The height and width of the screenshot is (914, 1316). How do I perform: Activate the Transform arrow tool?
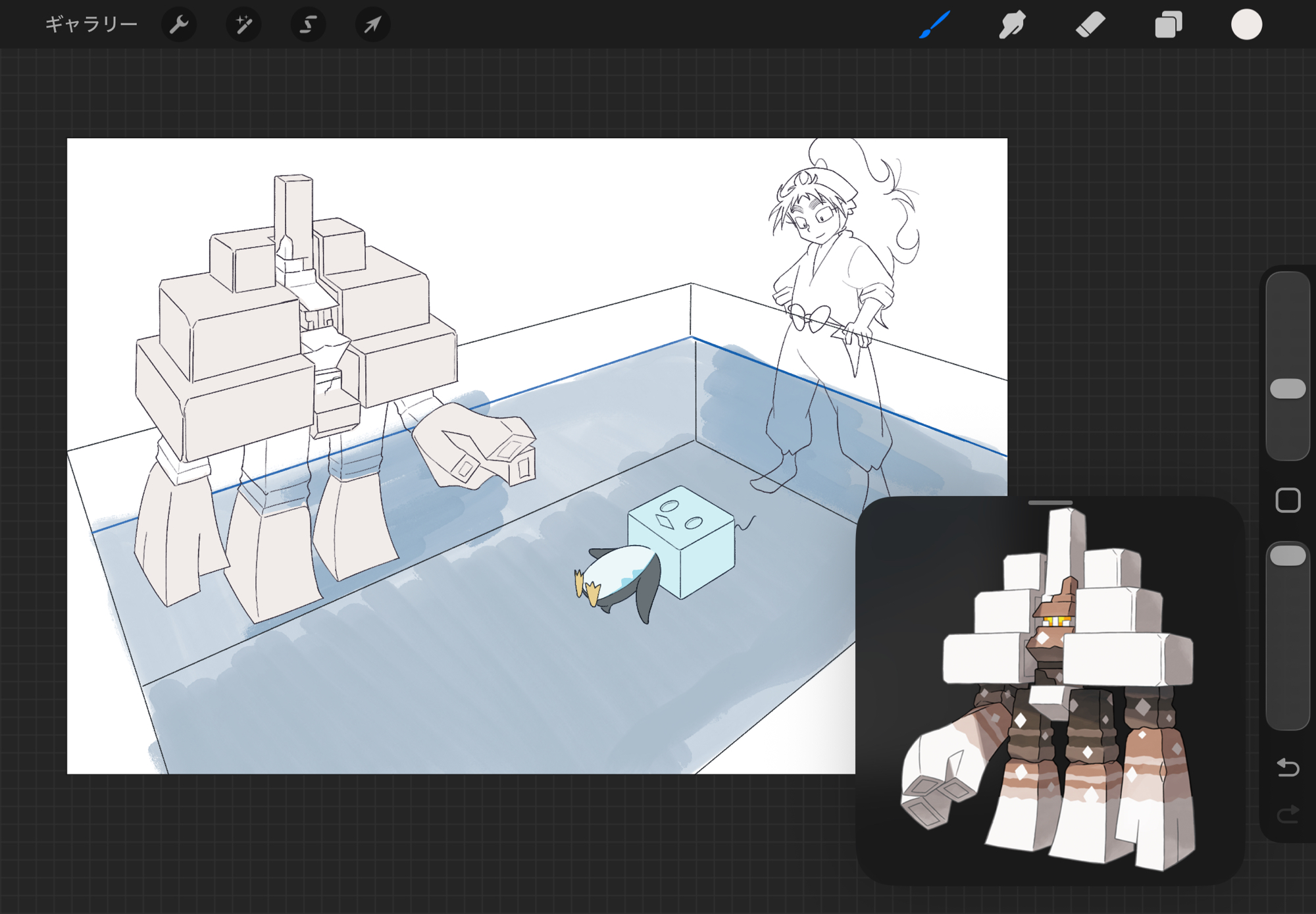372,25
